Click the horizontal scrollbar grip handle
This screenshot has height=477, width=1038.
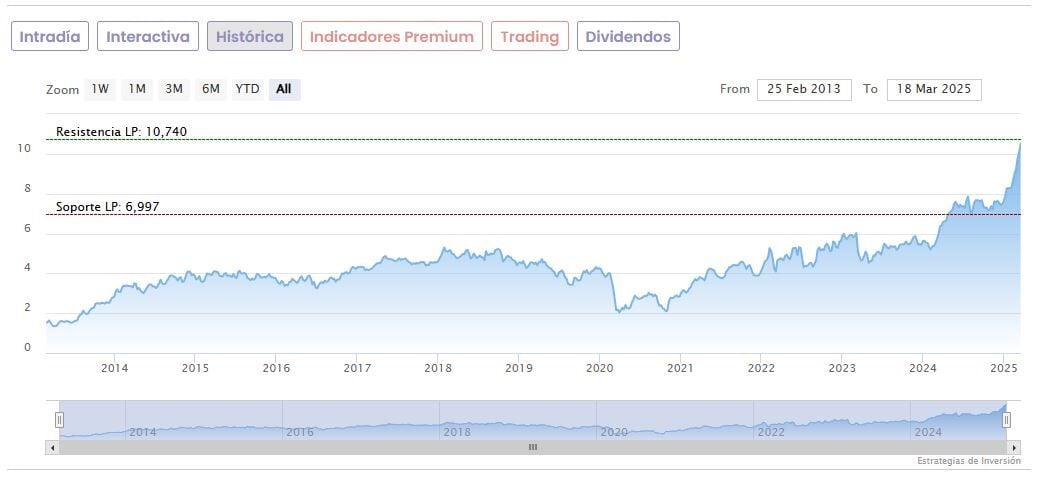click(532, 447)
